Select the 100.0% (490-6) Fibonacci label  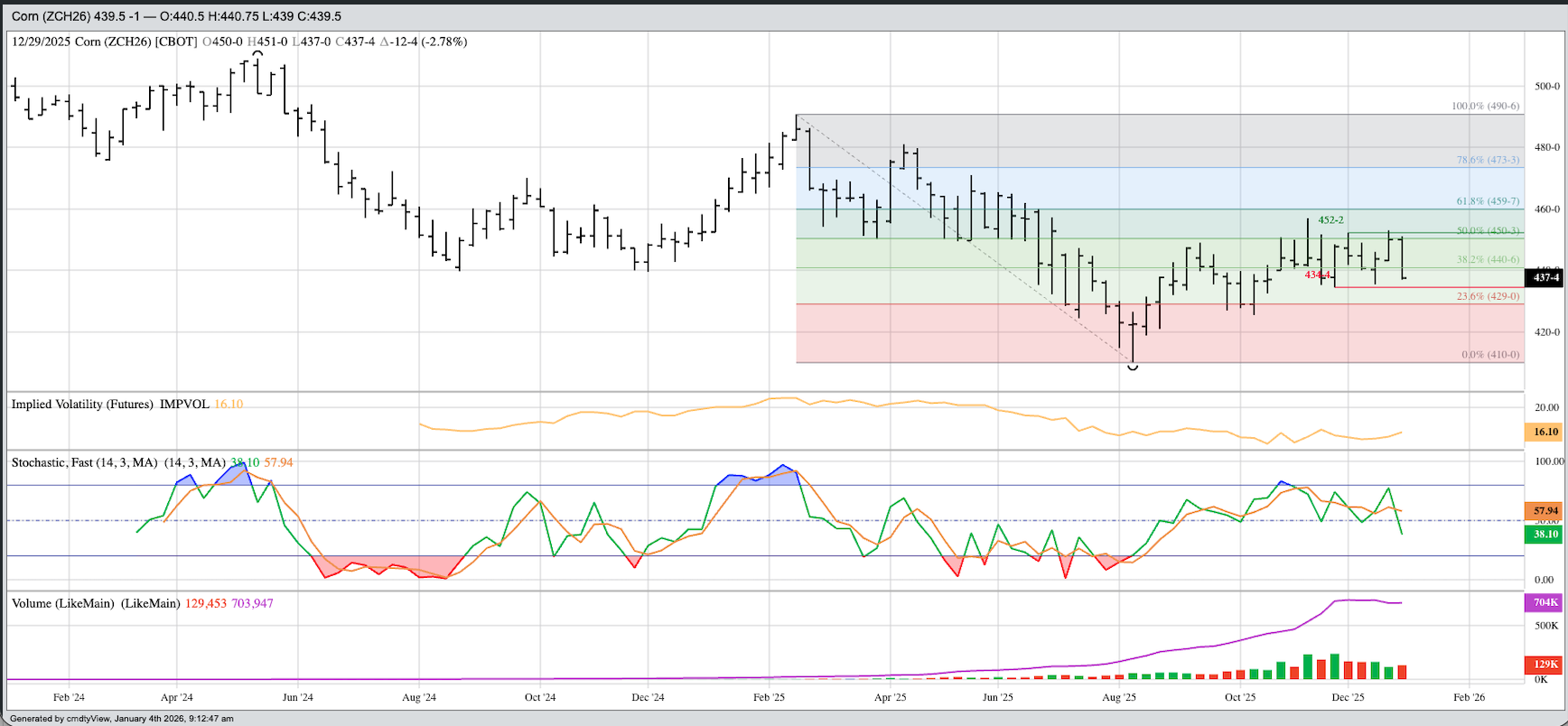click(x=1485, y=106)
